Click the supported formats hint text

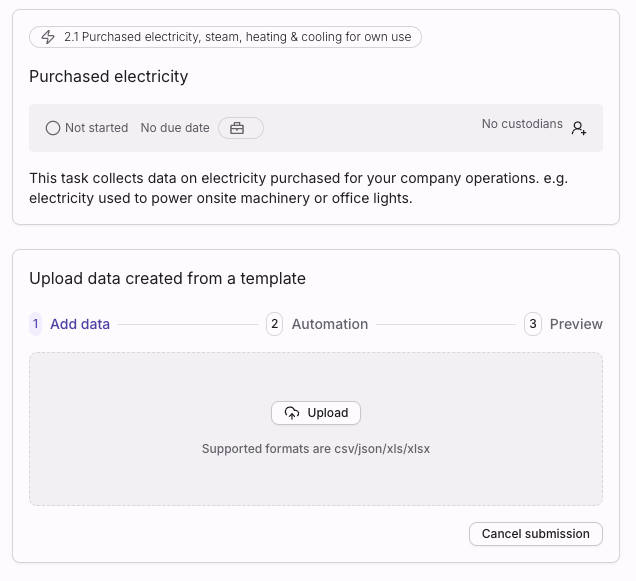(x=316, y=449)
